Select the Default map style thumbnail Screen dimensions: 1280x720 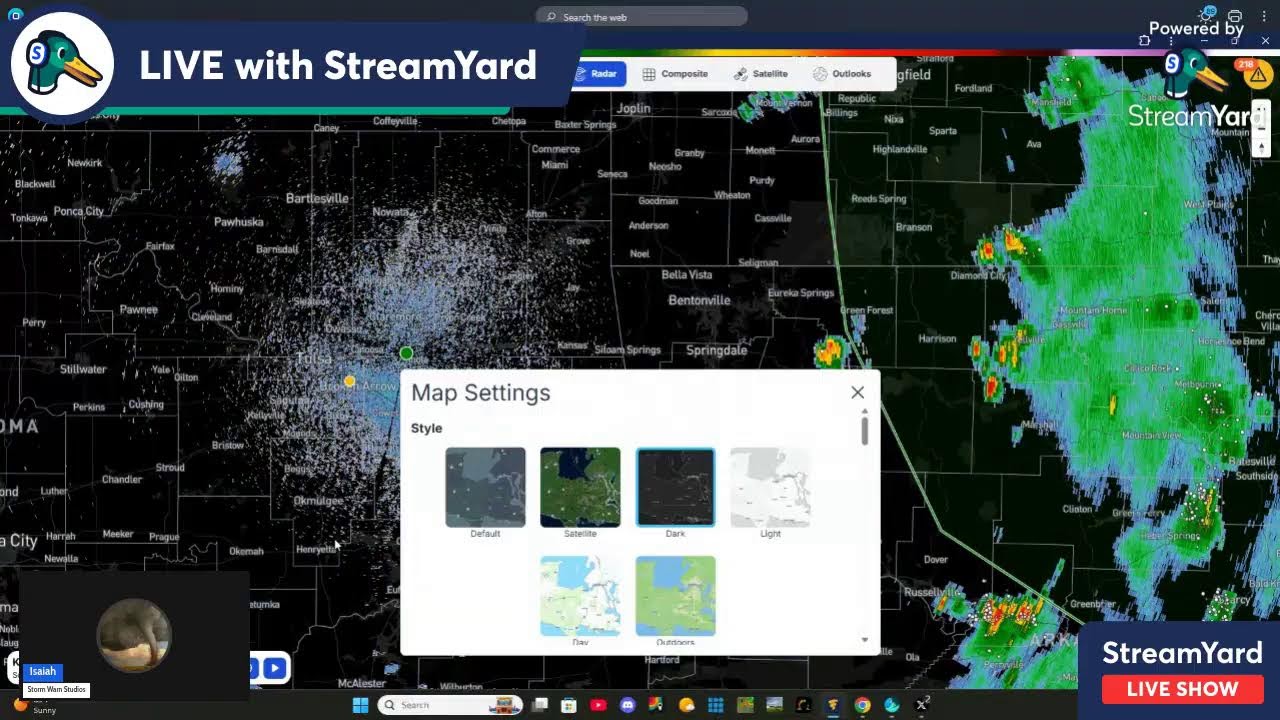[x=485, y=487]
